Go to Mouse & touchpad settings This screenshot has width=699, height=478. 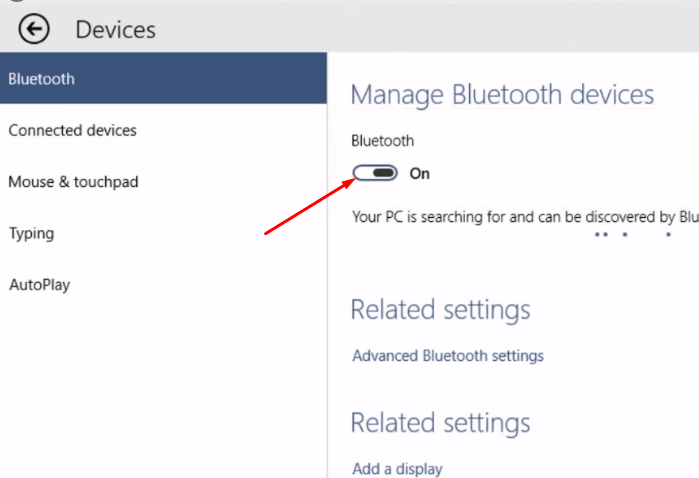click(73, 182)
